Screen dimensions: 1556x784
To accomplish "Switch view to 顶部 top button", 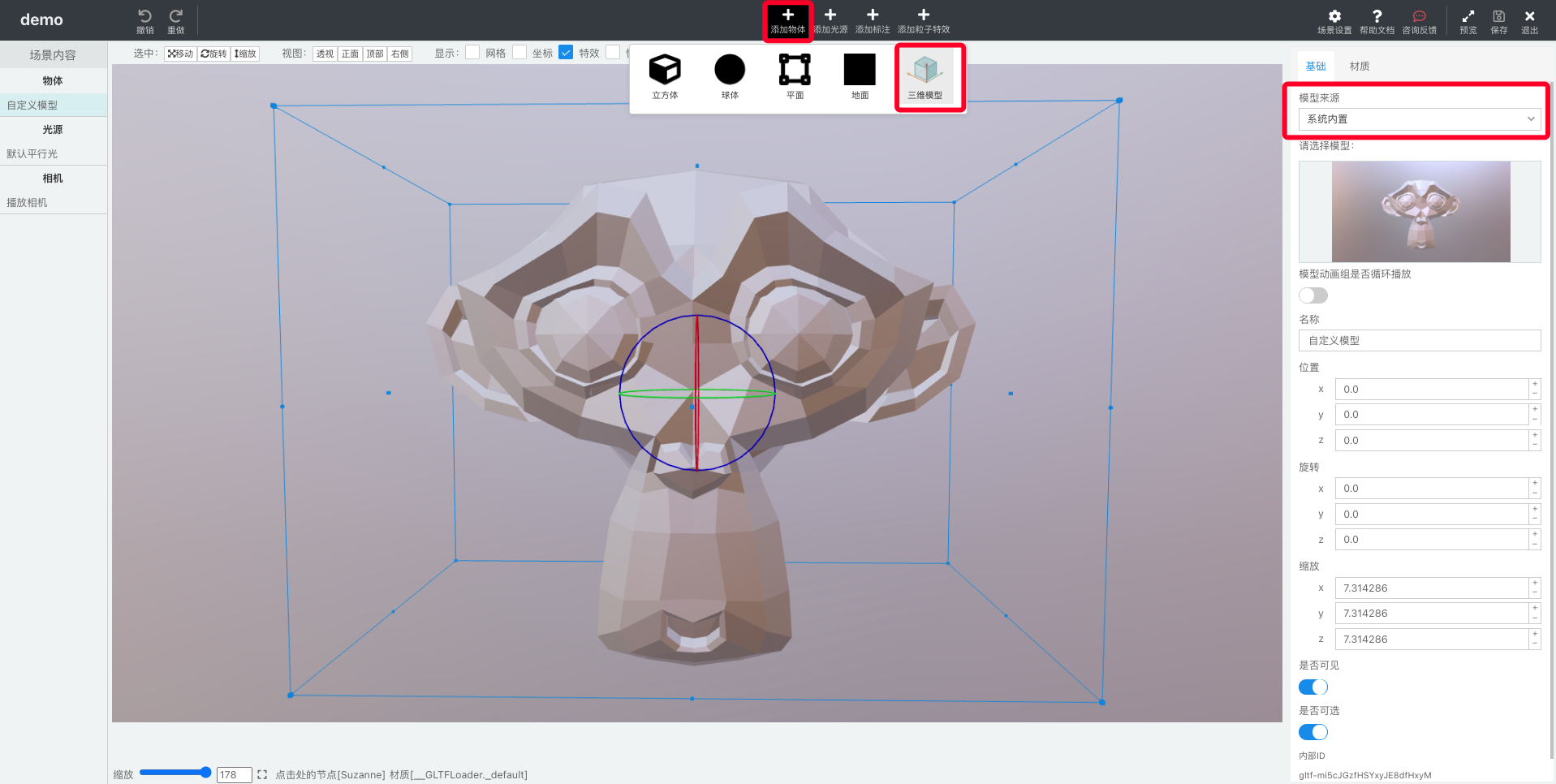I will pos(375,54).
